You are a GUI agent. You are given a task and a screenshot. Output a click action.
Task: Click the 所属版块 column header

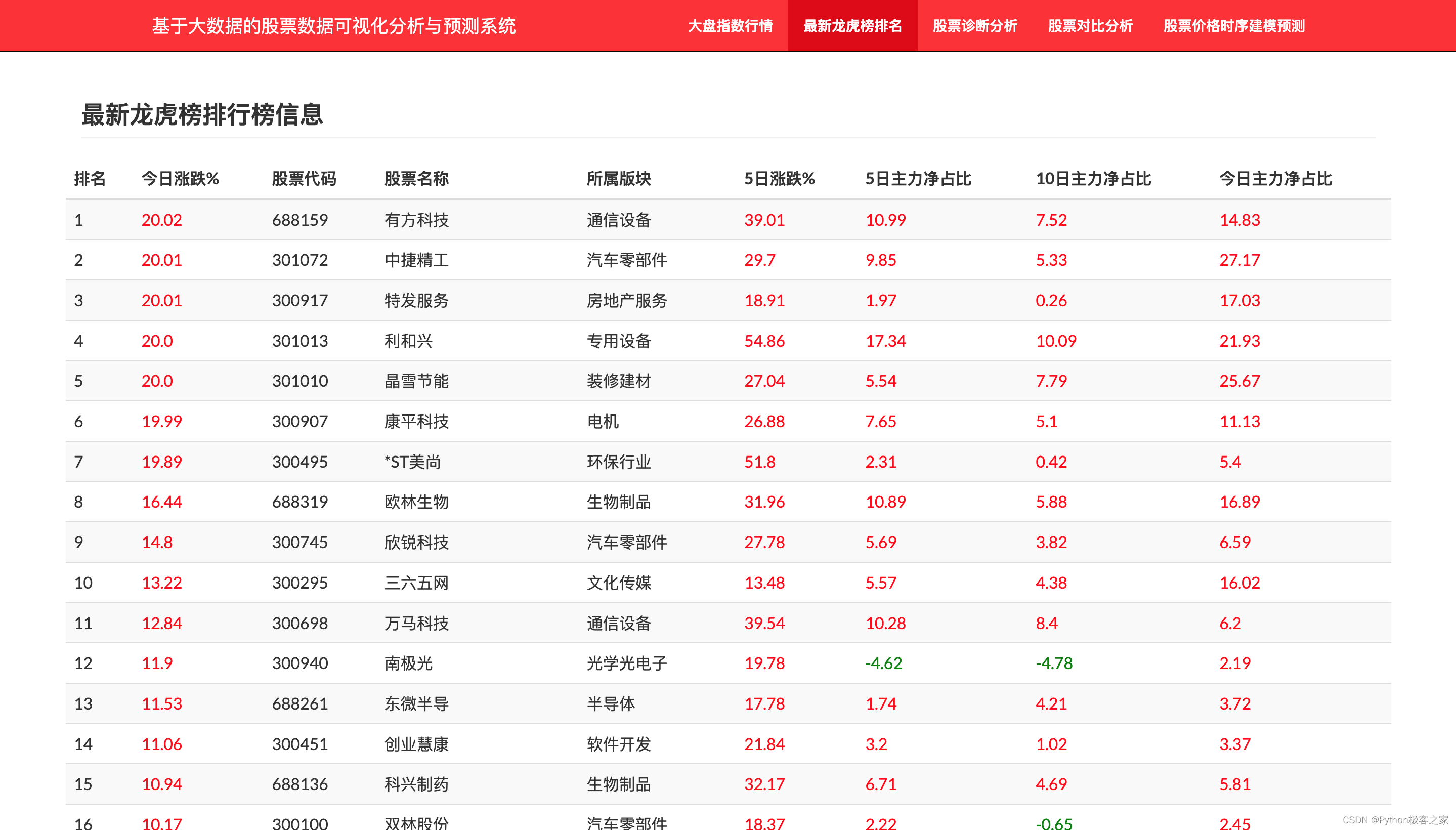click(x=619, y=179)
